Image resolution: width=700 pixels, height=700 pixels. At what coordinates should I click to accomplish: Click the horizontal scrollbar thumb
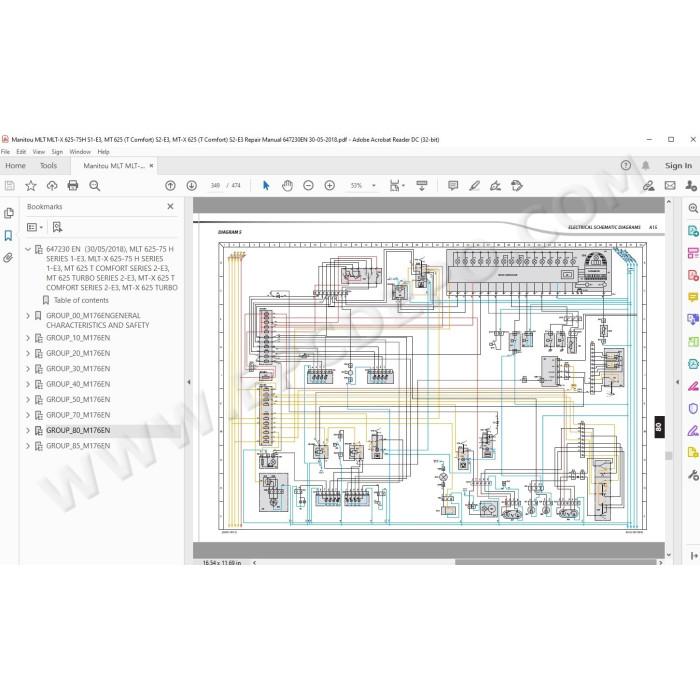coord(555,562)
